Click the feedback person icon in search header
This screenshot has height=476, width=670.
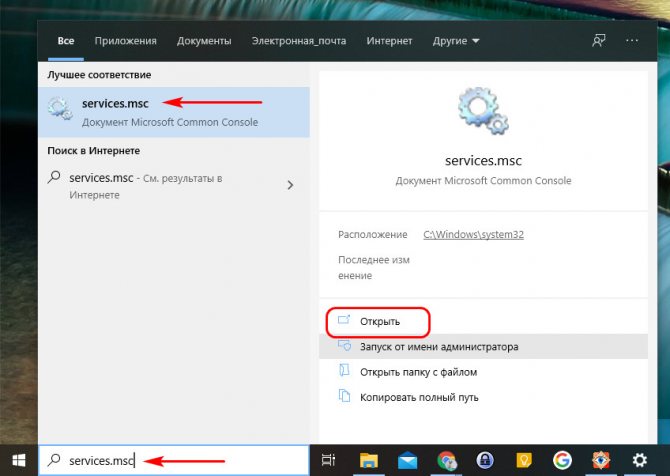599,41
